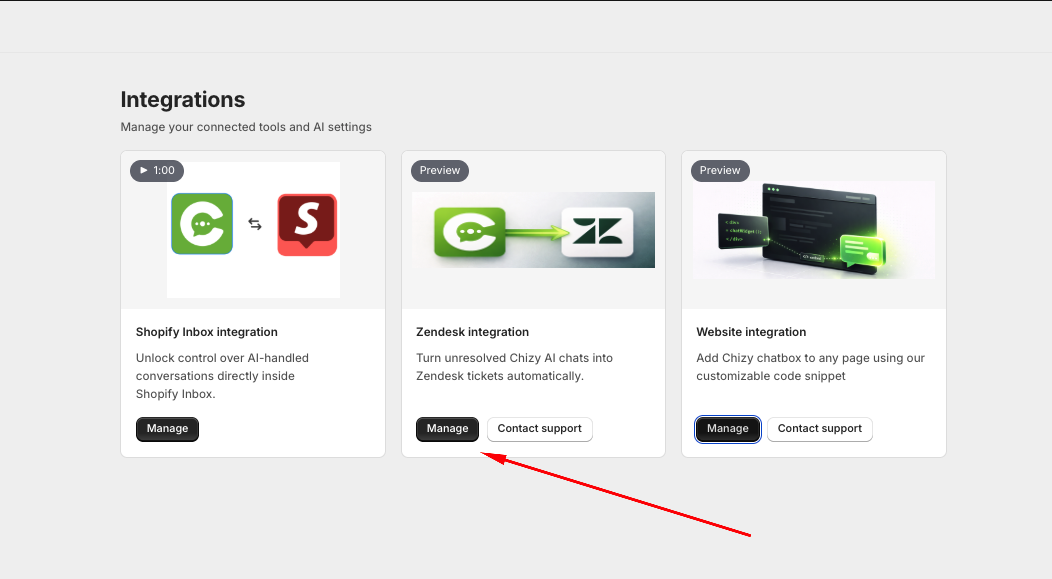Click the red Shopify Inbox S logo
This screenshot has height=579, width=1052.
(307, 225)
